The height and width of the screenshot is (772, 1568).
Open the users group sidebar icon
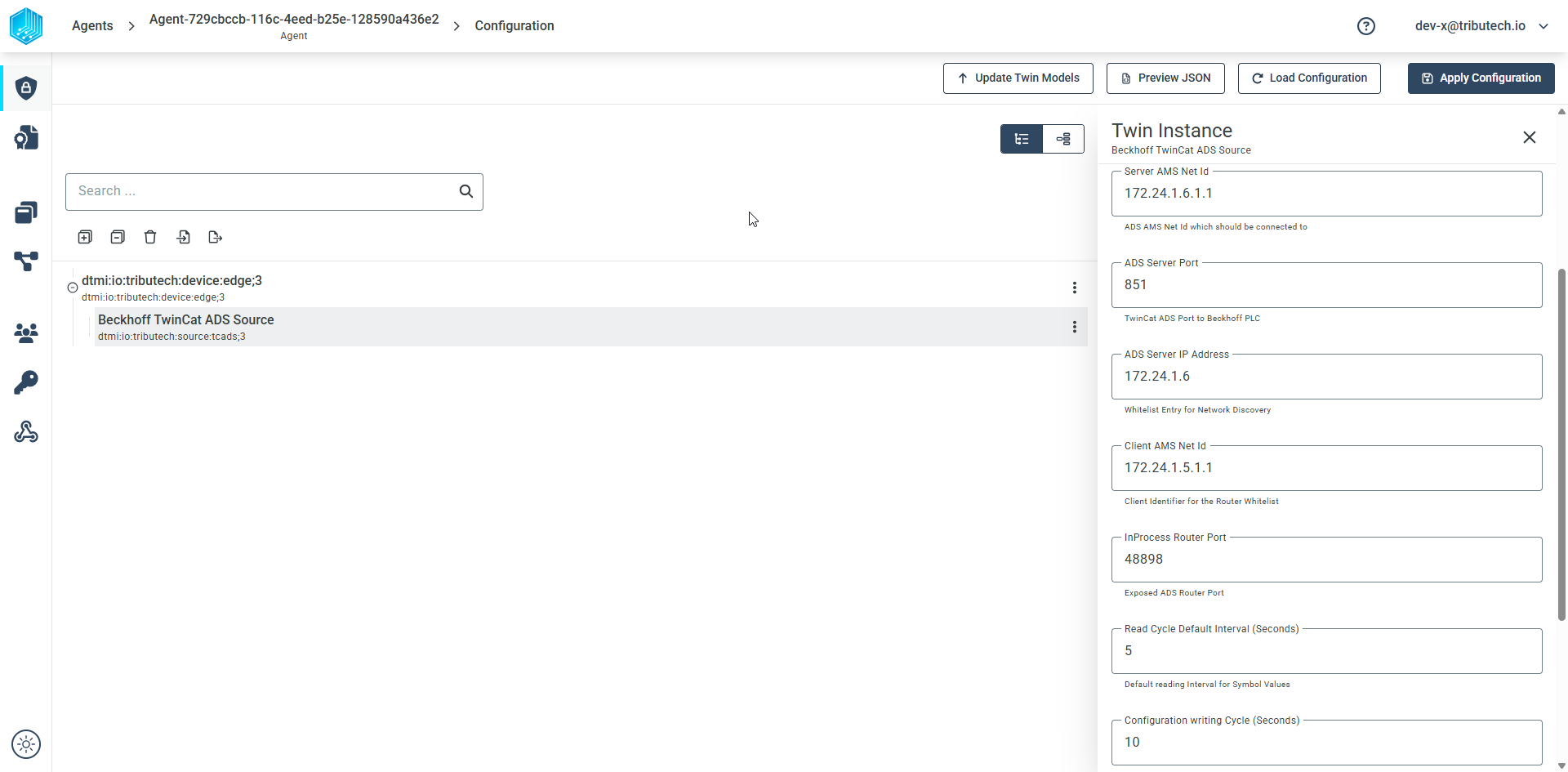click(x=26, y=332)
